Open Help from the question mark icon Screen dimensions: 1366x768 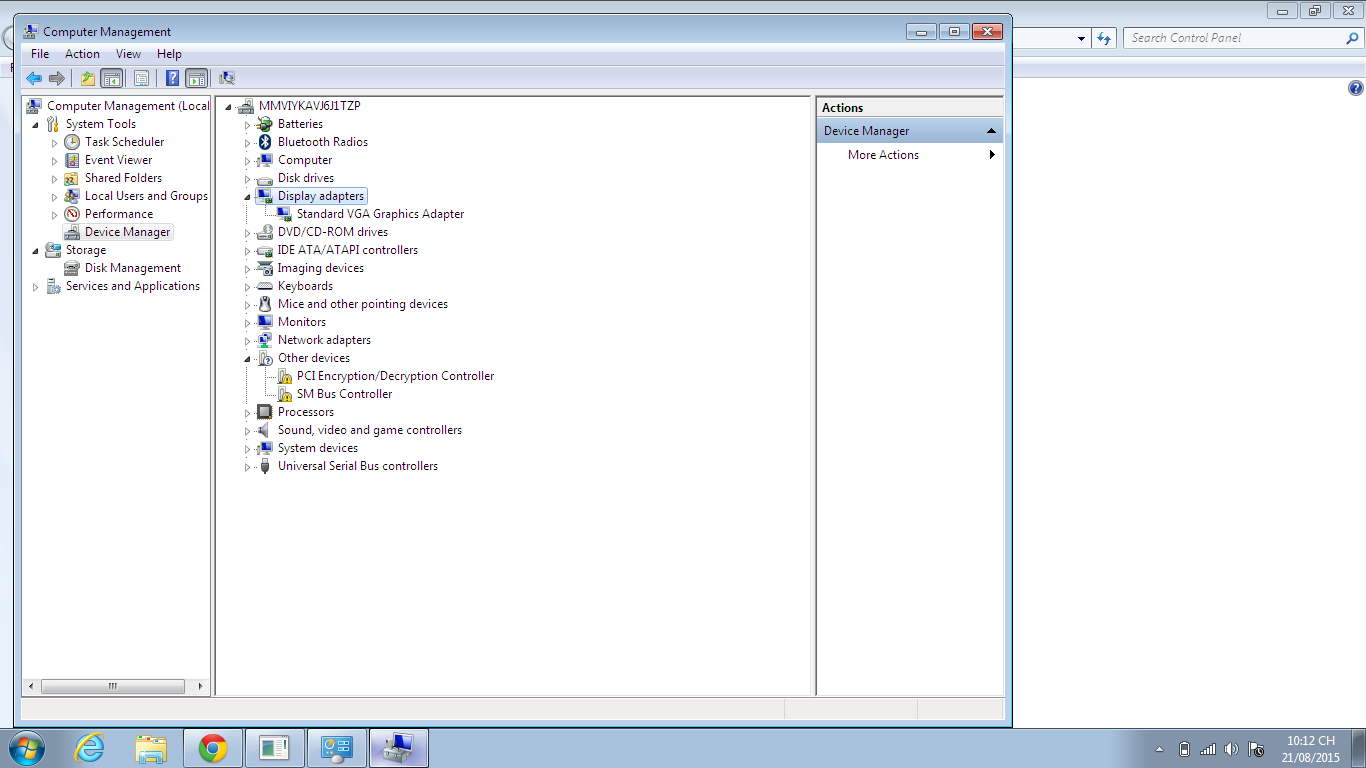click(172, 78)
